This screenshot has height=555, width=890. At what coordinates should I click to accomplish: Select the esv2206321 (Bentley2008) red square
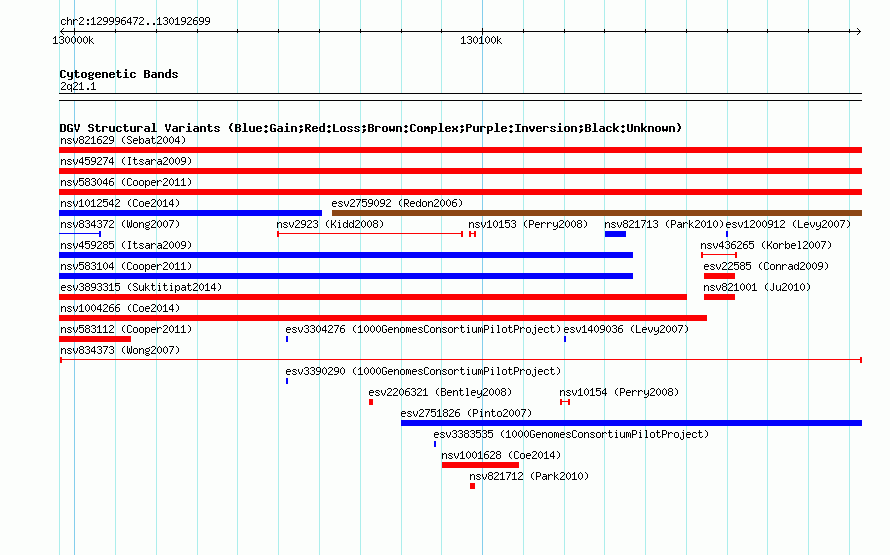click(x=371, y=402)
